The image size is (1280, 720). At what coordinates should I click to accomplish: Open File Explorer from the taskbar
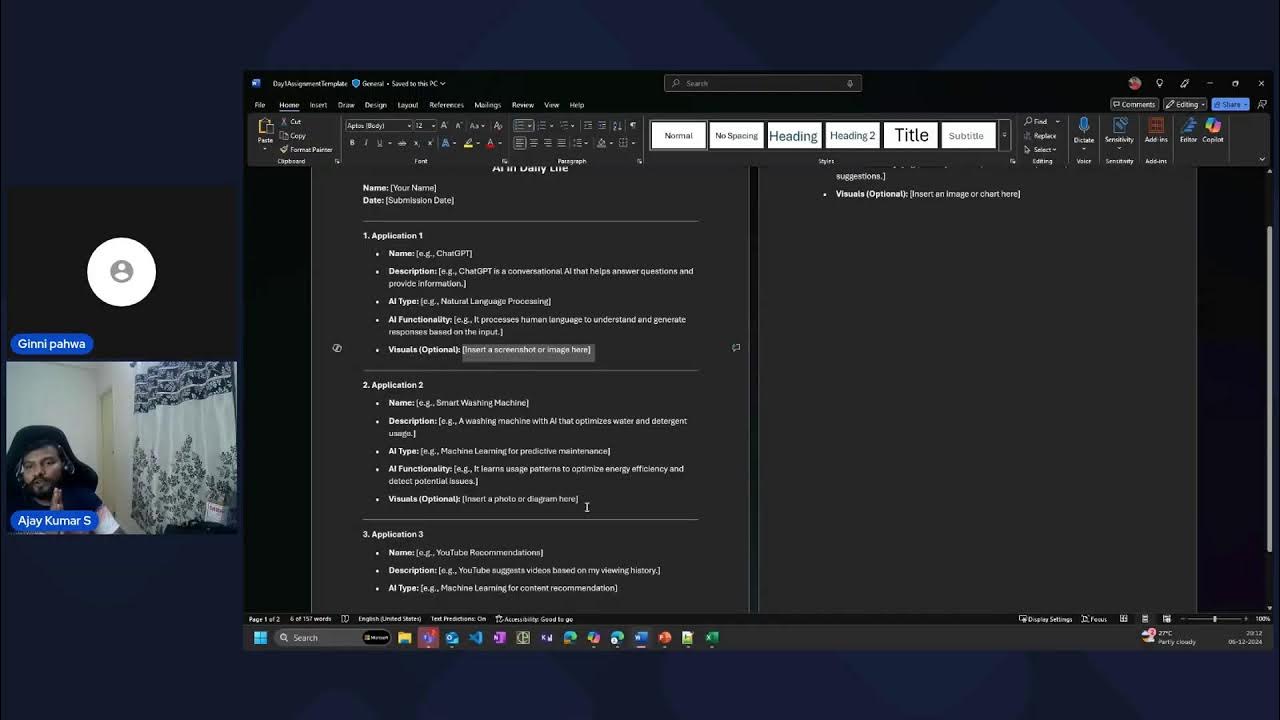[405, 637]
